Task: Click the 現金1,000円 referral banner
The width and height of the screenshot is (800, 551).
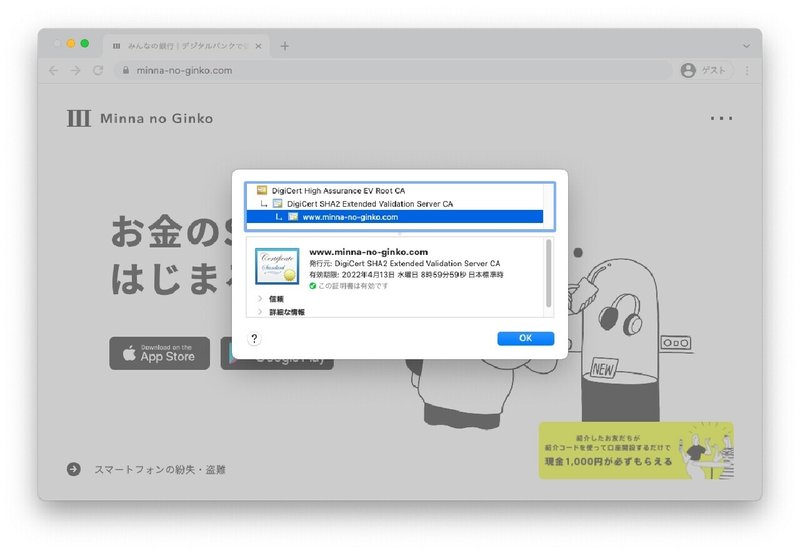Action: tap(636, 450)
